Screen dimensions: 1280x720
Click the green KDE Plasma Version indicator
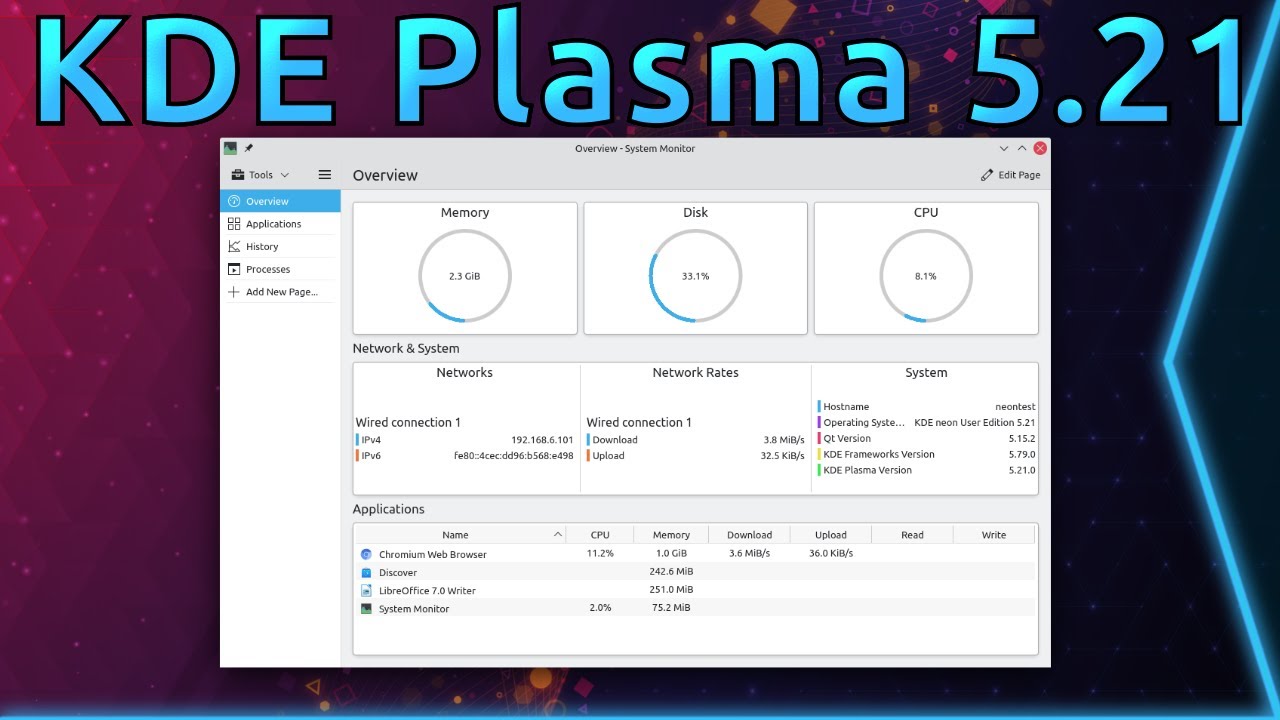[819, 470]
